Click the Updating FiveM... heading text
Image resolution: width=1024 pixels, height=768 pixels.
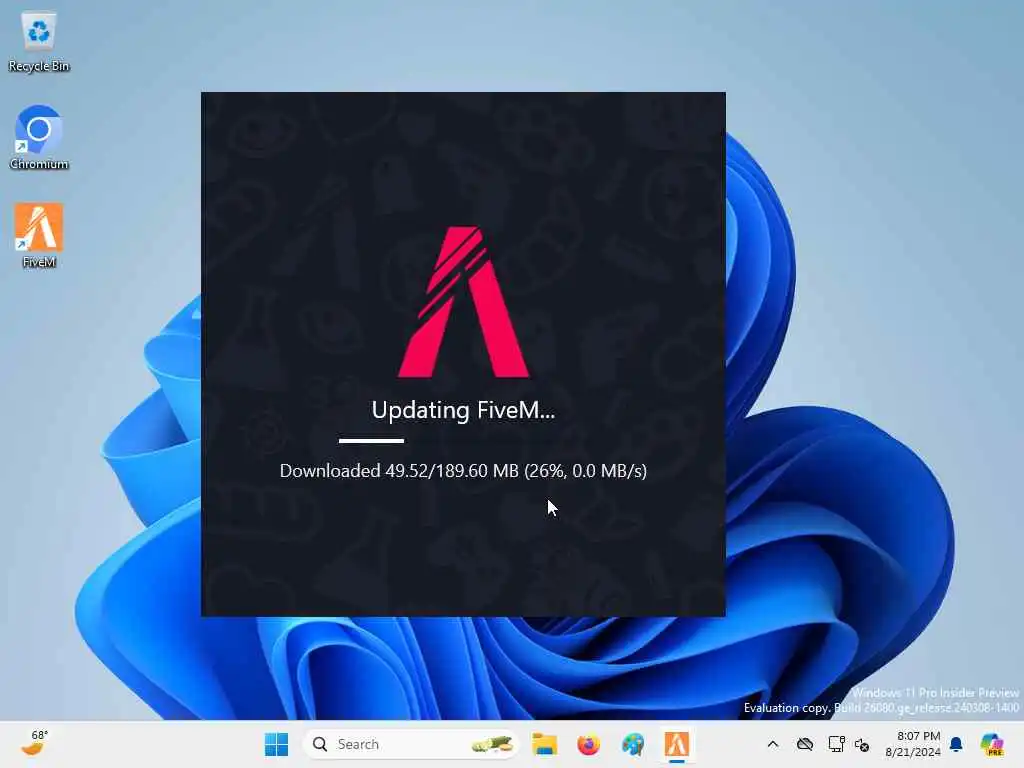pos(463,410)
